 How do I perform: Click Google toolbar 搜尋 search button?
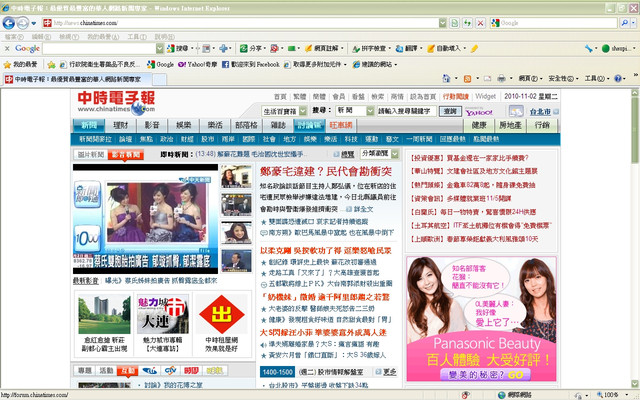[x=178, y=48]
